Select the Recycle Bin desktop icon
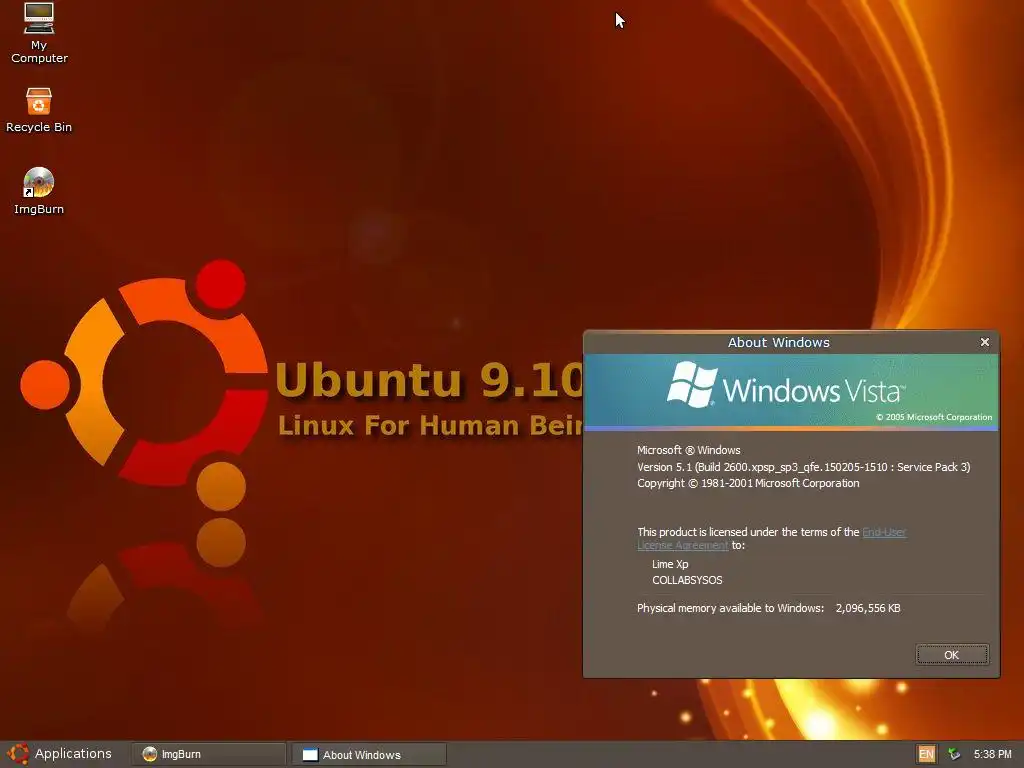This screenshot has width=1024, height=768. coord(39,110)
